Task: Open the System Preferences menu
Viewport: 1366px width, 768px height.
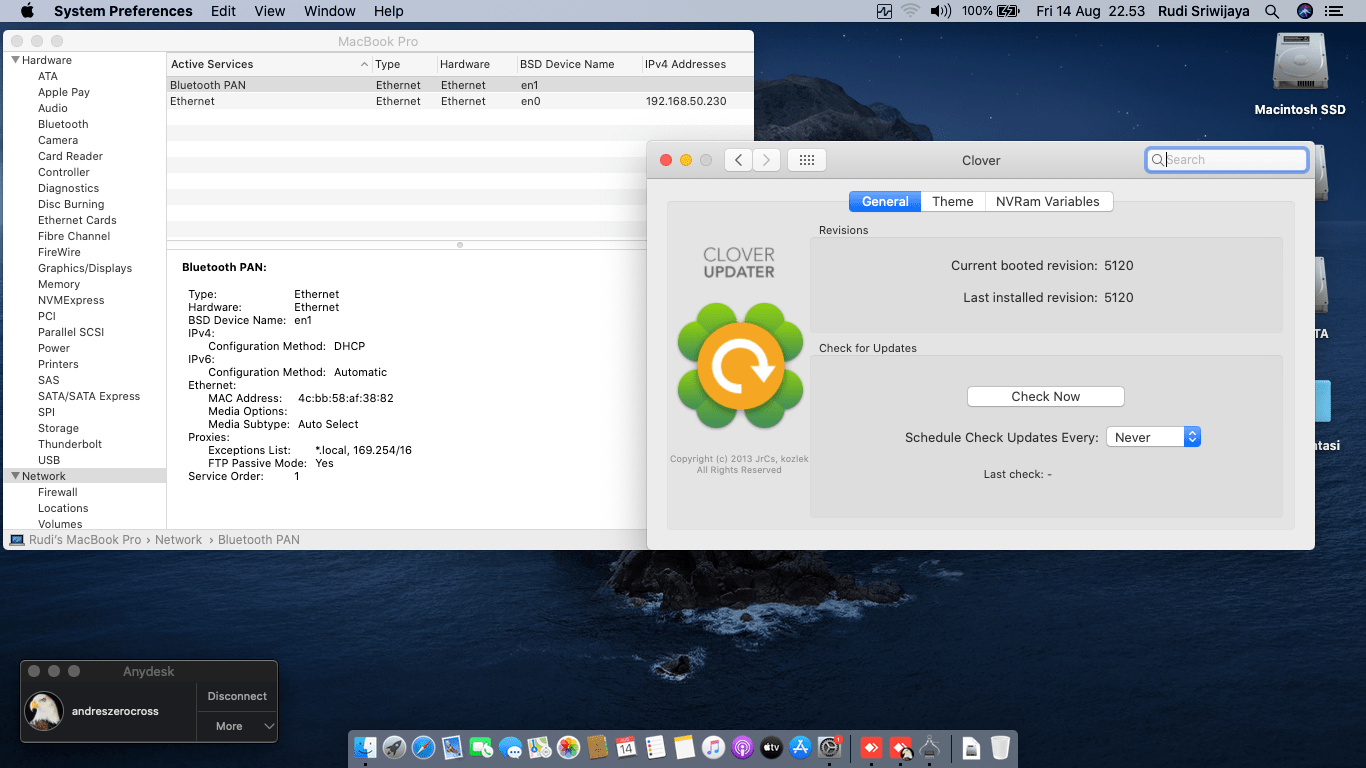Action: 123,11
